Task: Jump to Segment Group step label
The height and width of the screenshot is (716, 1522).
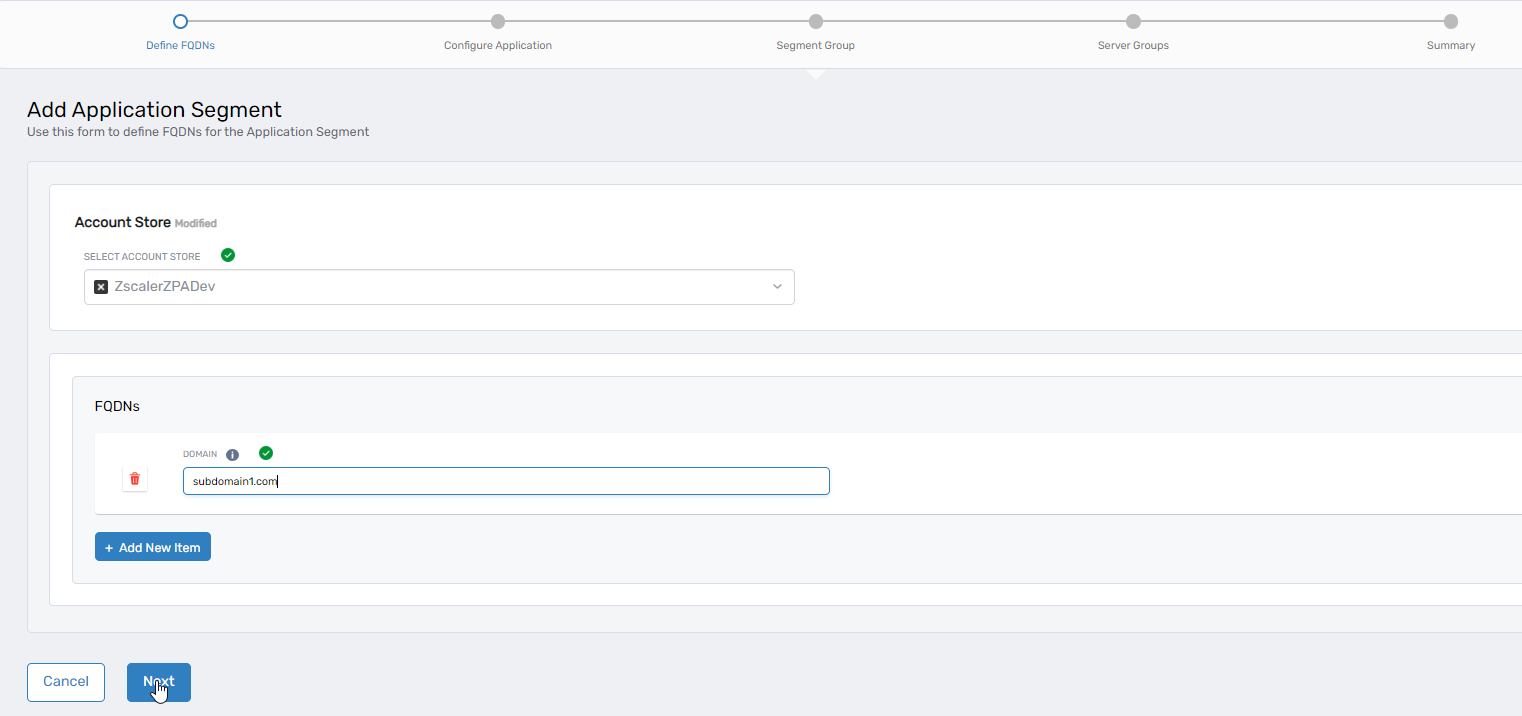Action: [x=815, y=45]
